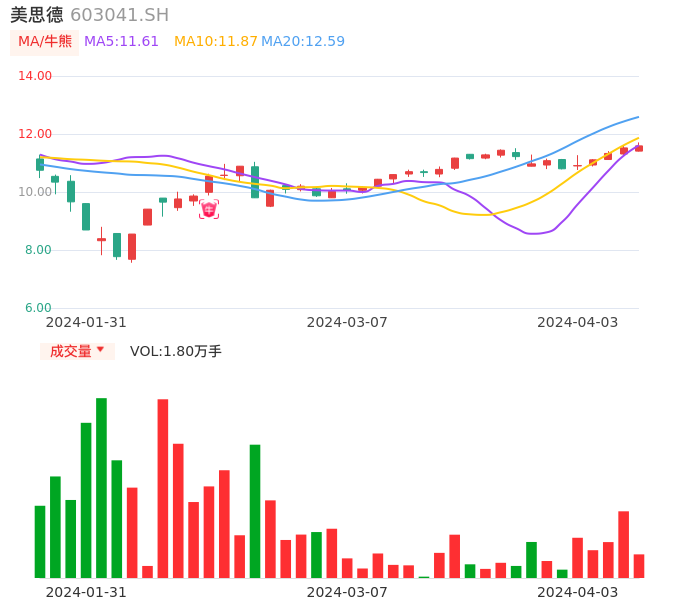Select the ticker code 603041.SH
Screen dimensions: 686x606
click(x=120, y=15)
